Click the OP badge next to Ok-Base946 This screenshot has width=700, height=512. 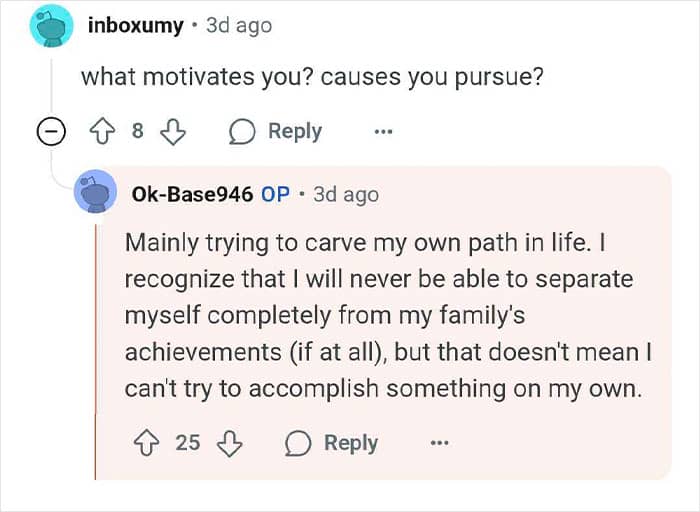point(275,194)
